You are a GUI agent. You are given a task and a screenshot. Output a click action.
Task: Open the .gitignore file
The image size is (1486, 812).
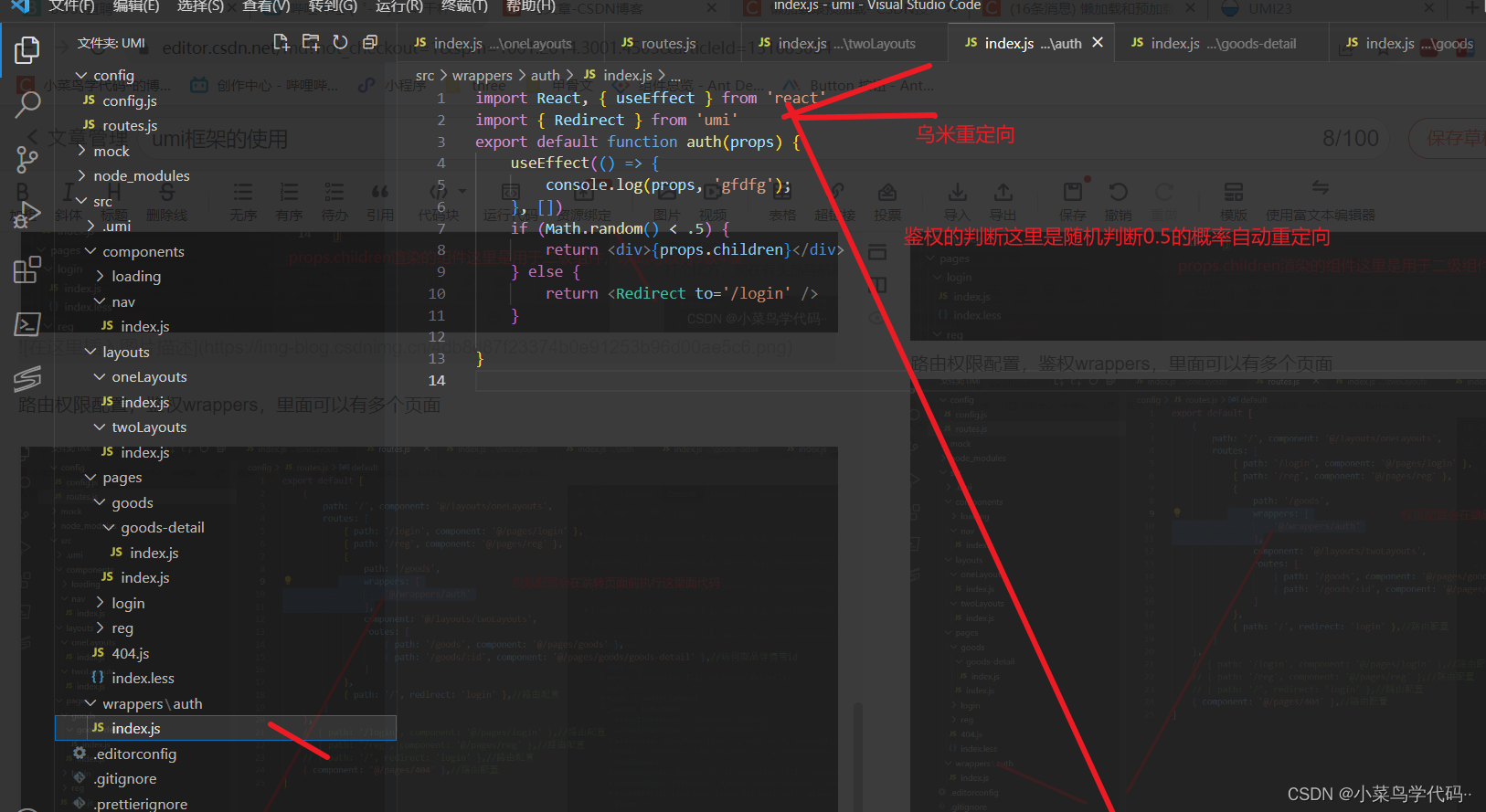[124, 778]
